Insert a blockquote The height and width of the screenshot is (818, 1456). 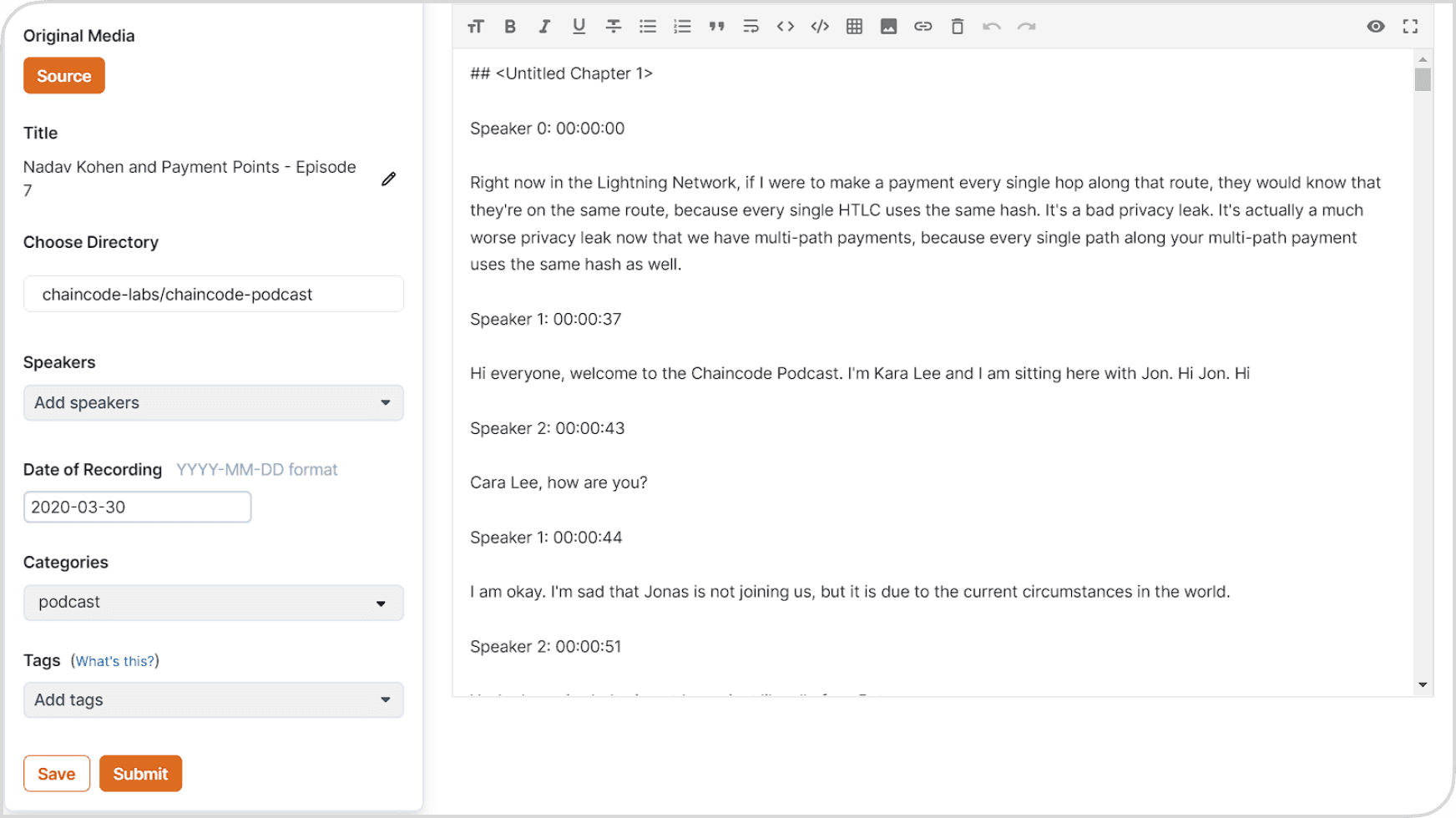(716, 26)
